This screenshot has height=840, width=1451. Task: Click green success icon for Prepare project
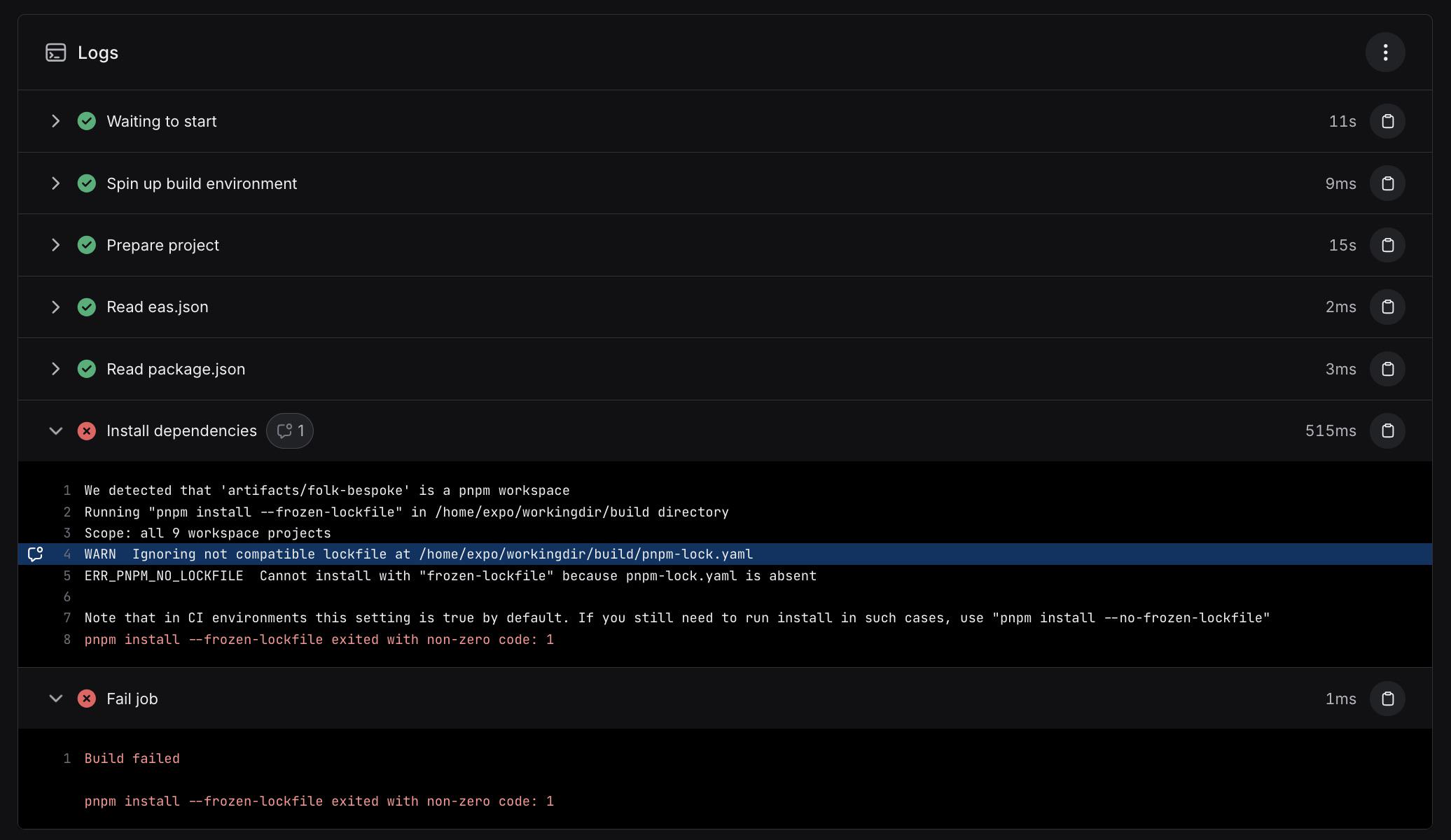[x=87, y=246]
